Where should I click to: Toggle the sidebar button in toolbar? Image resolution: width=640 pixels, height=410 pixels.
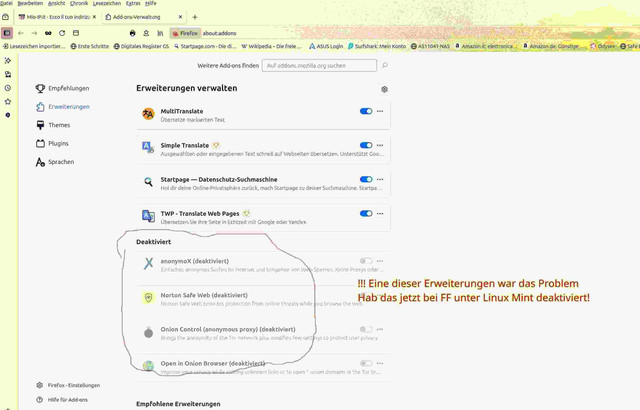(x=7, y=33)
